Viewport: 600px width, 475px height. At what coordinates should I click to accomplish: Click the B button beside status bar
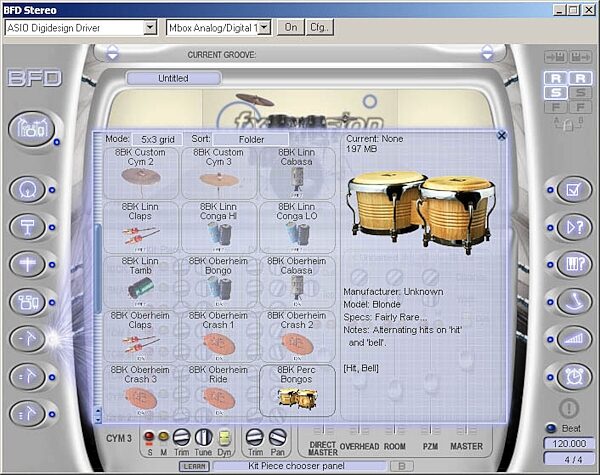point(402,466)
